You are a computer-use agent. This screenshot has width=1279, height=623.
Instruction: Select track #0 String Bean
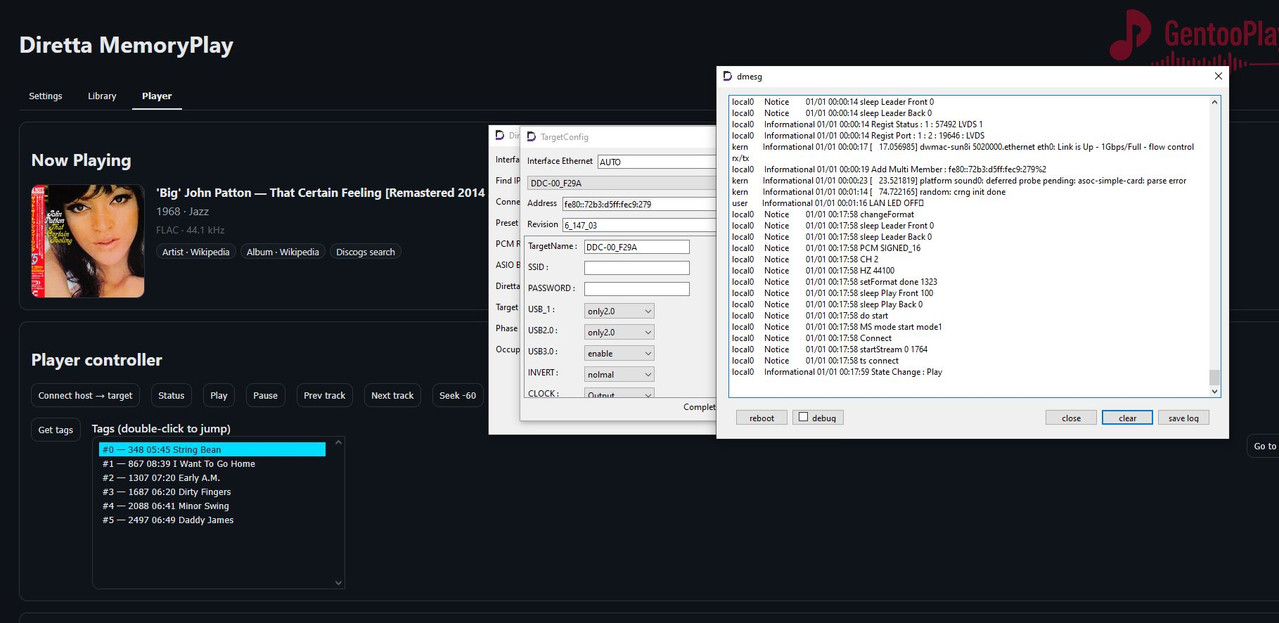[x=212, y=450]
